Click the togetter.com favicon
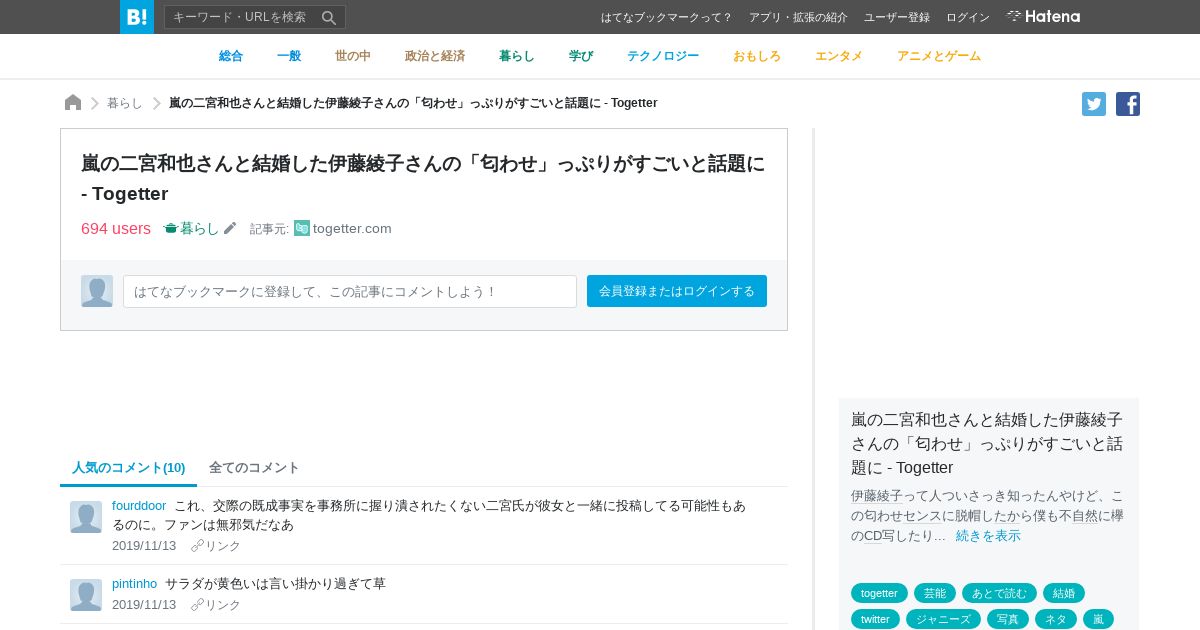Image resolution: width=1200 pixels, height=630 pixels. coord(302,228)
